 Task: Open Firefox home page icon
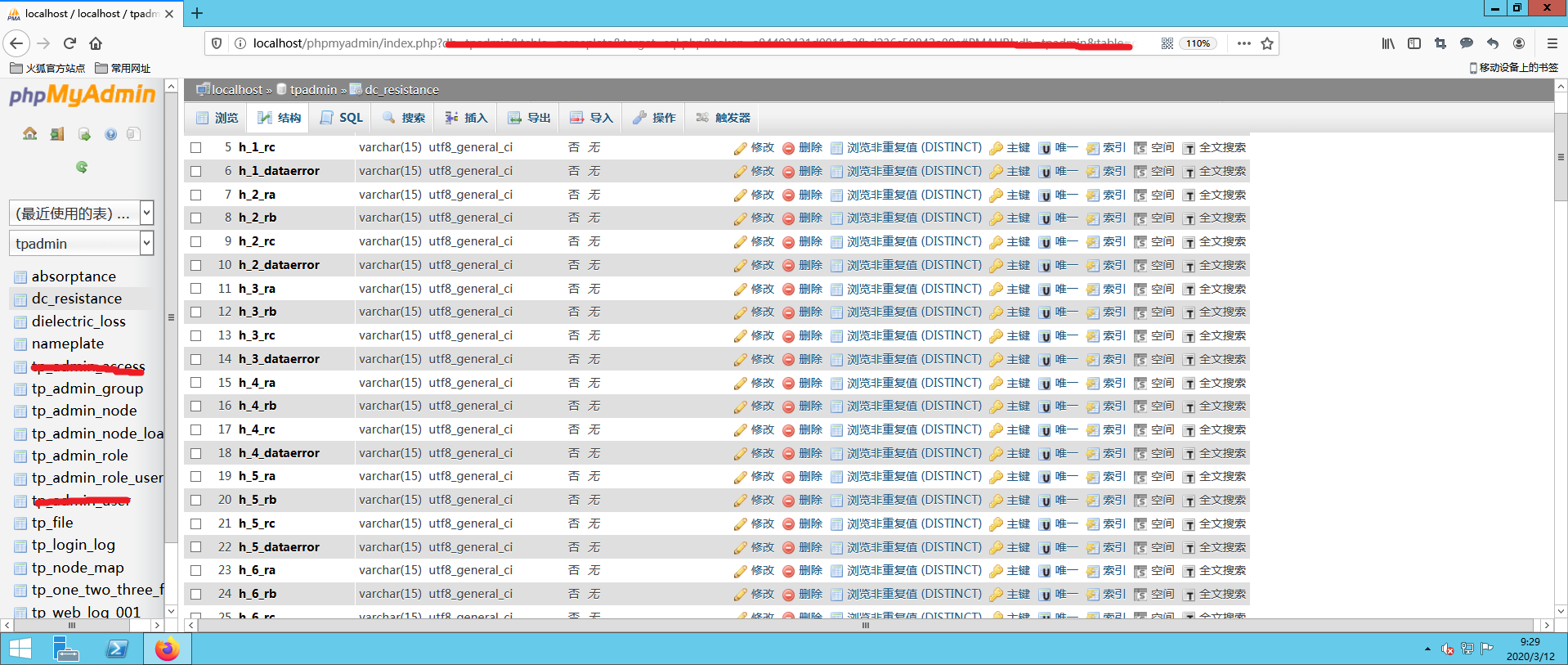coord(96,43)
